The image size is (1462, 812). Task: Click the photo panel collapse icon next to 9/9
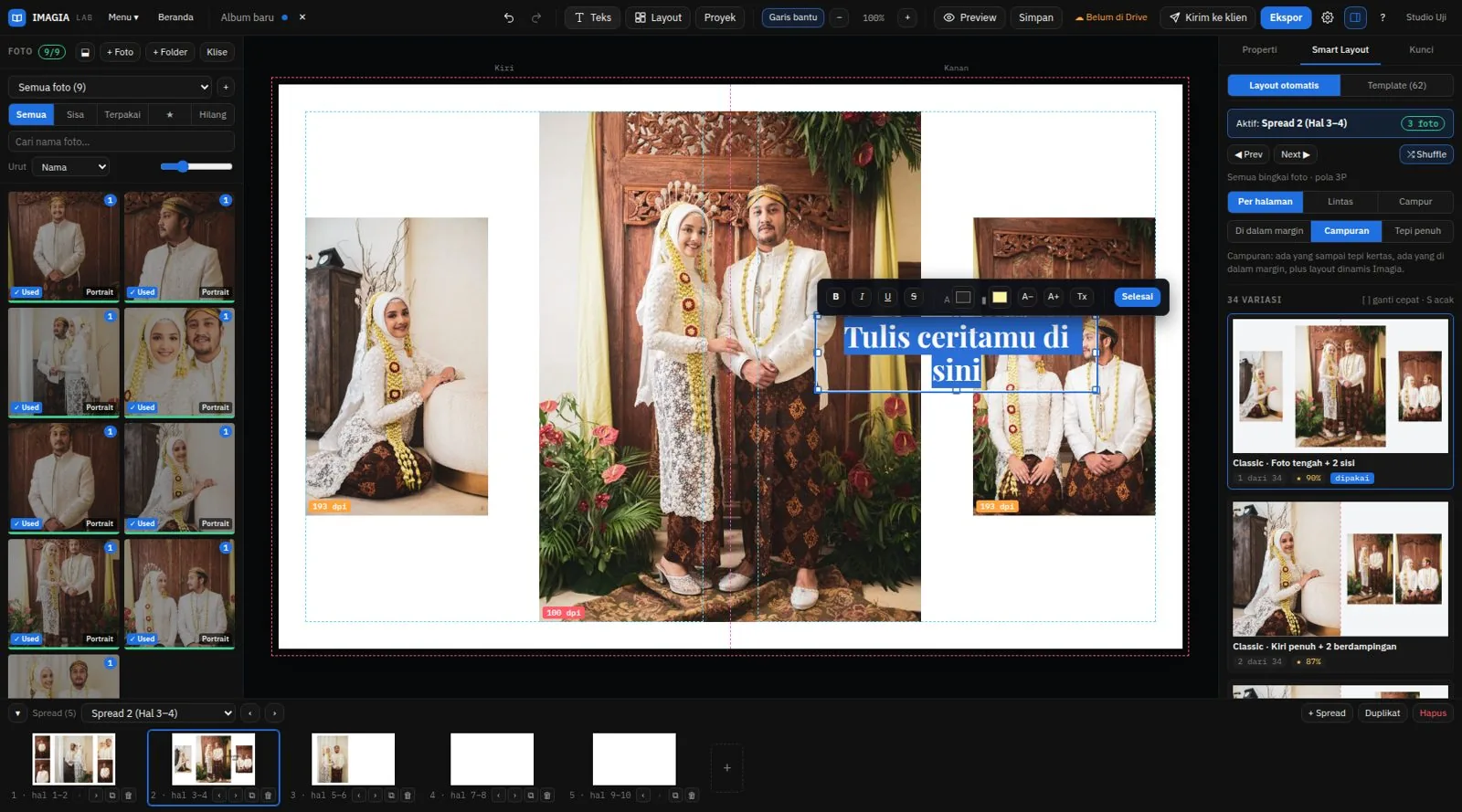[x=85, y=52]
